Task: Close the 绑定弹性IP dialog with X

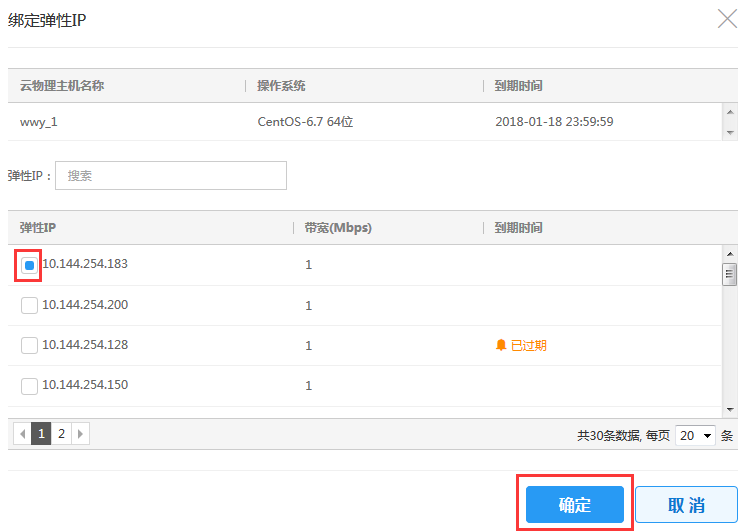Action: point(727,19)
